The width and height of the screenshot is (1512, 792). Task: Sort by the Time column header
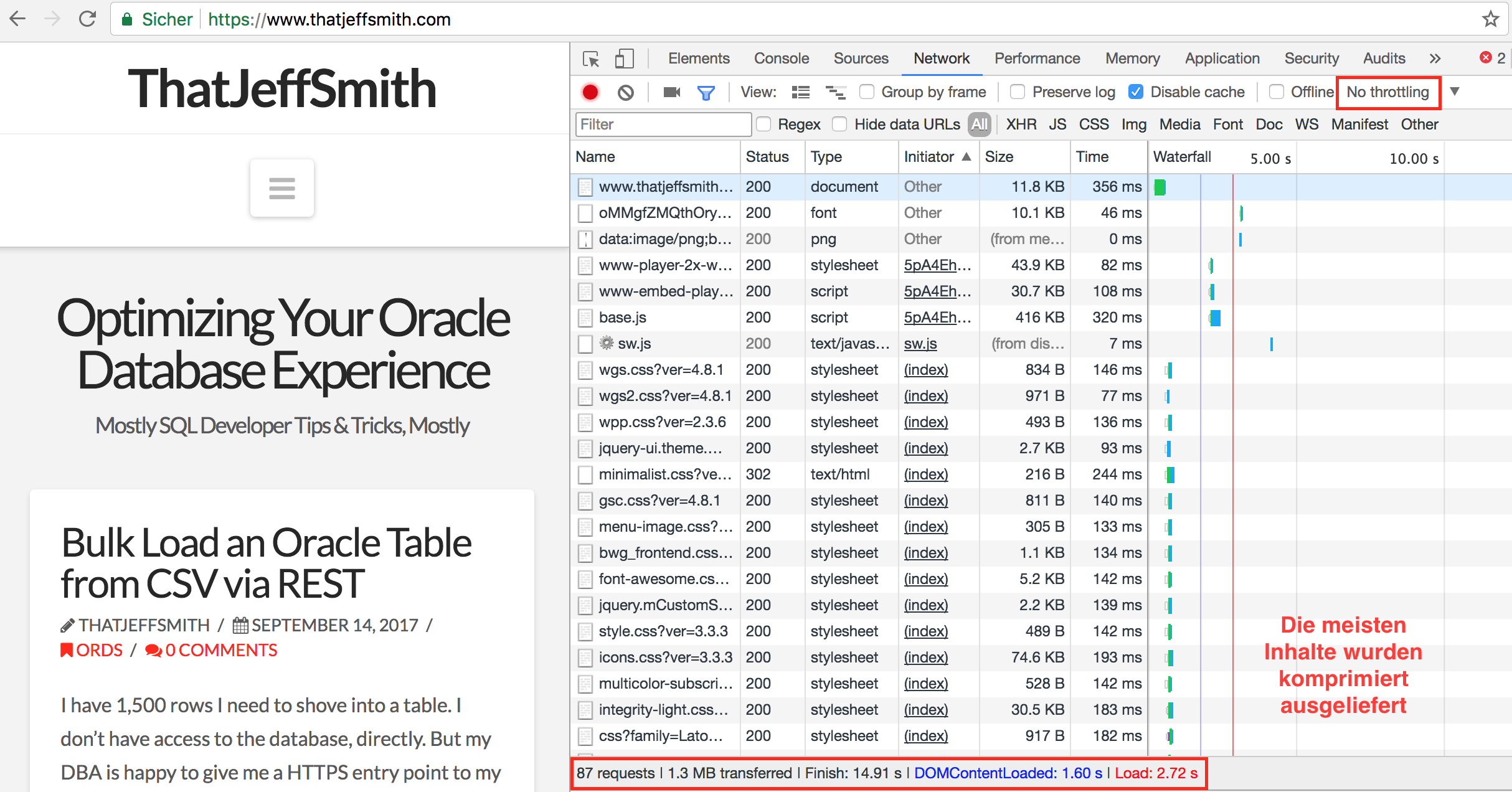[x=1108, y=157]
